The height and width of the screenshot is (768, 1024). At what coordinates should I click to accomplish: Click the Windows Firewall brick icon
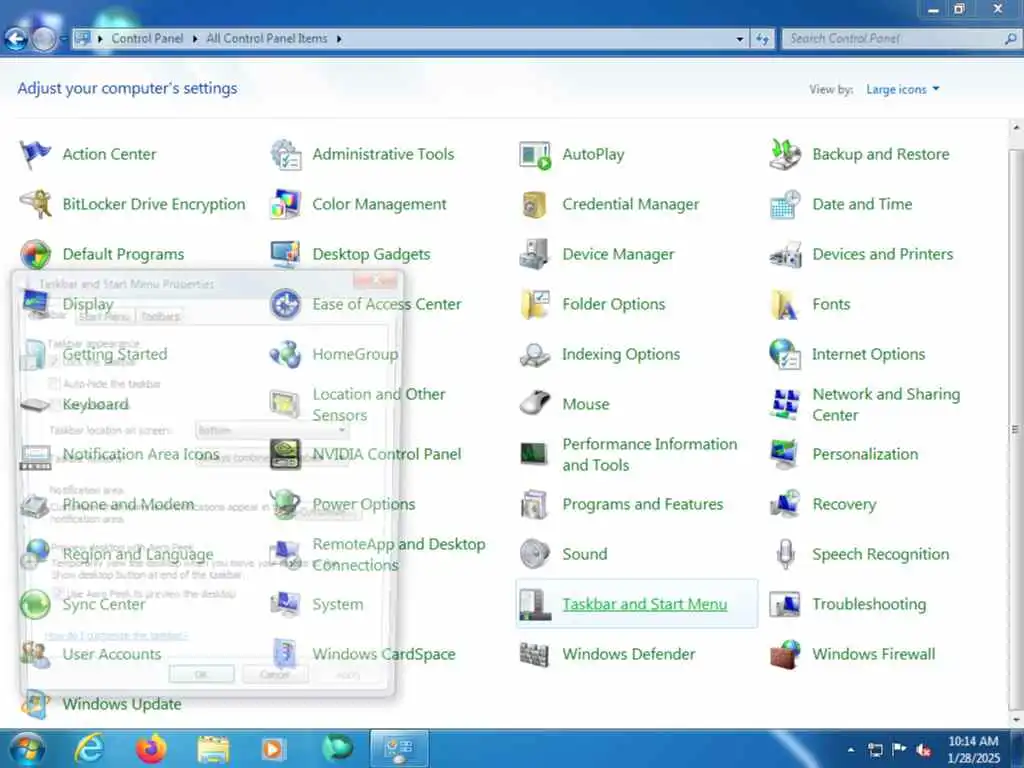(785, 654)
